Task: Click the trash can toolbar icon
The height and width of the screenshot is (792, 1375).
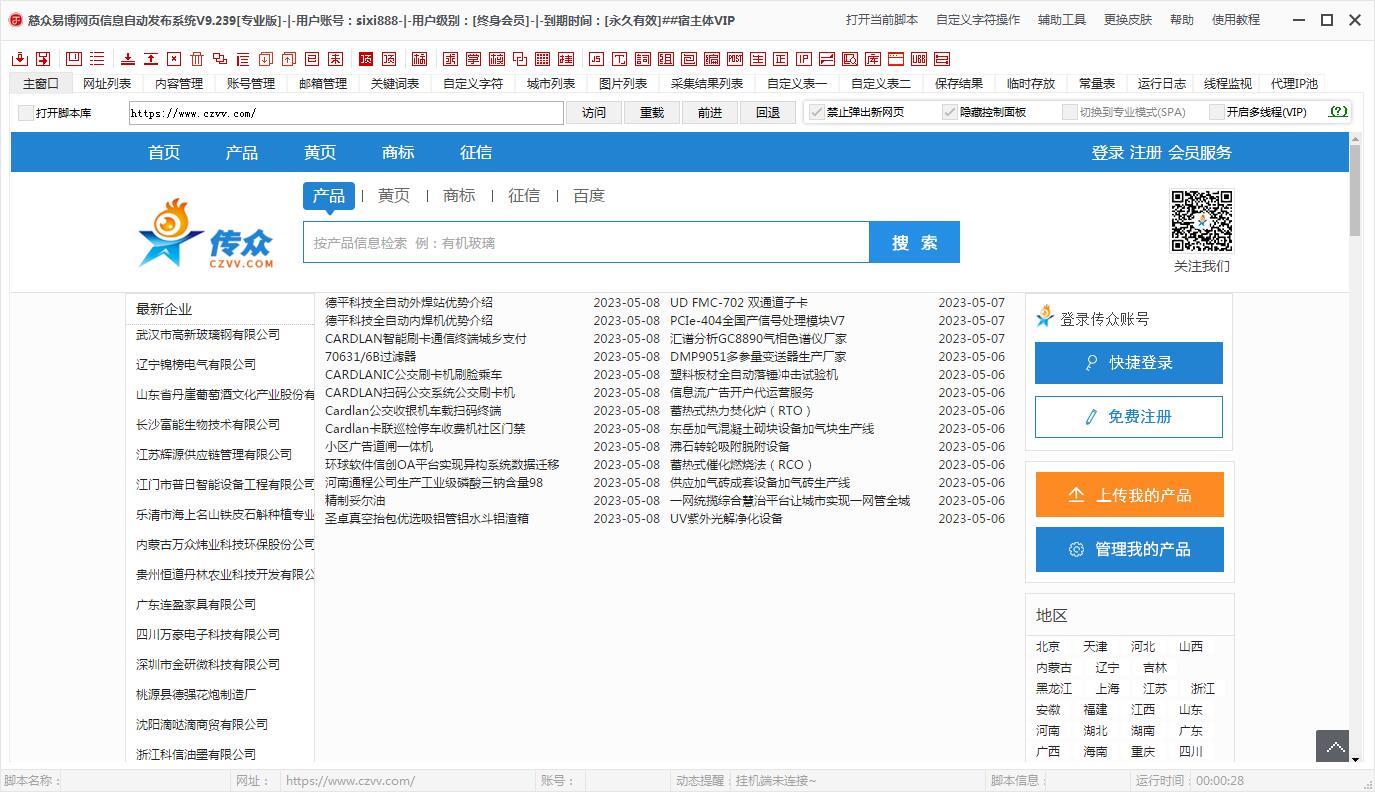Action: pyautogui.click(x=197, y=59)
